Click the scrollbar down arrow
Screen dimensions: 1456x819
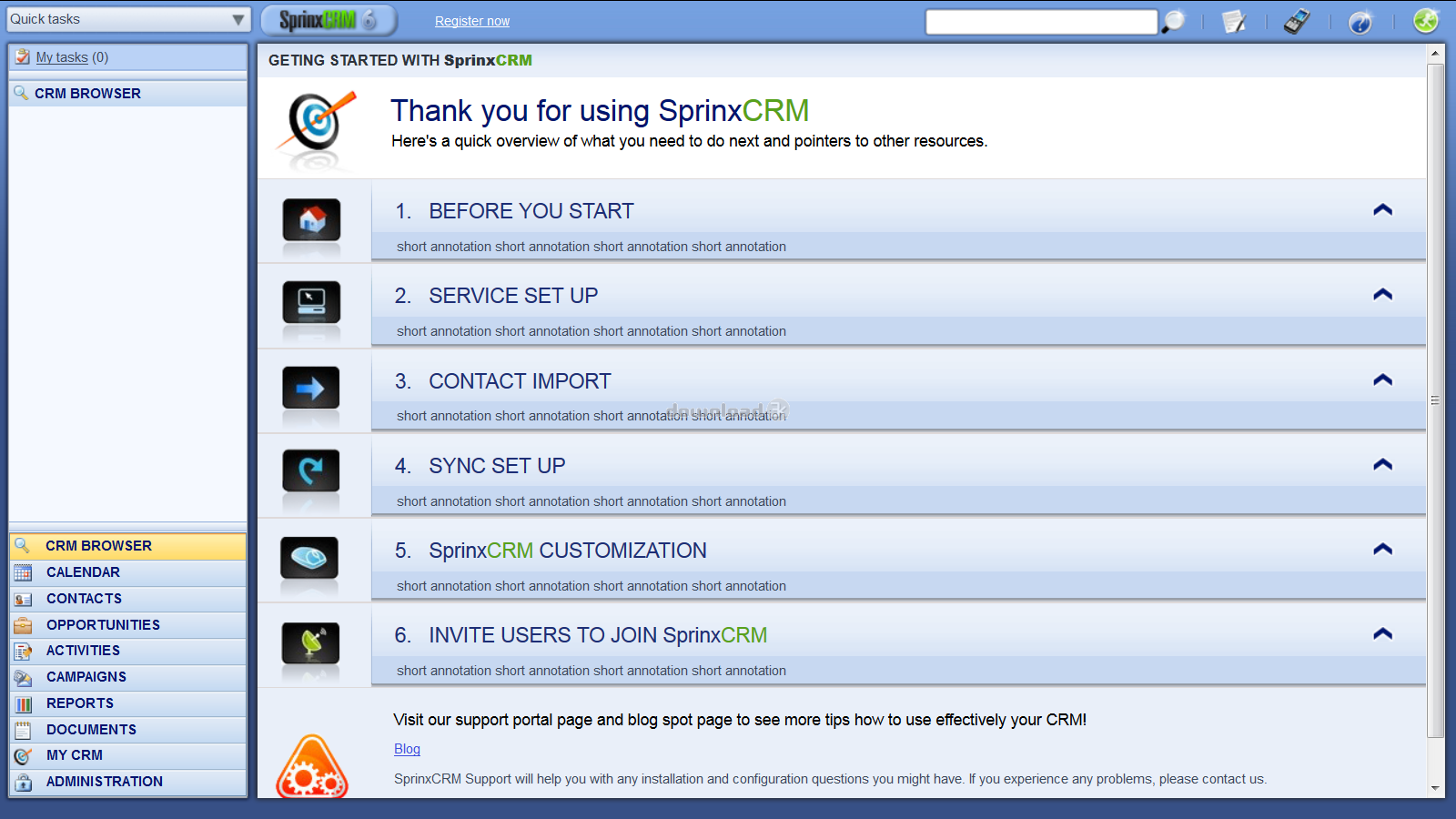(x=1435, y=789)
